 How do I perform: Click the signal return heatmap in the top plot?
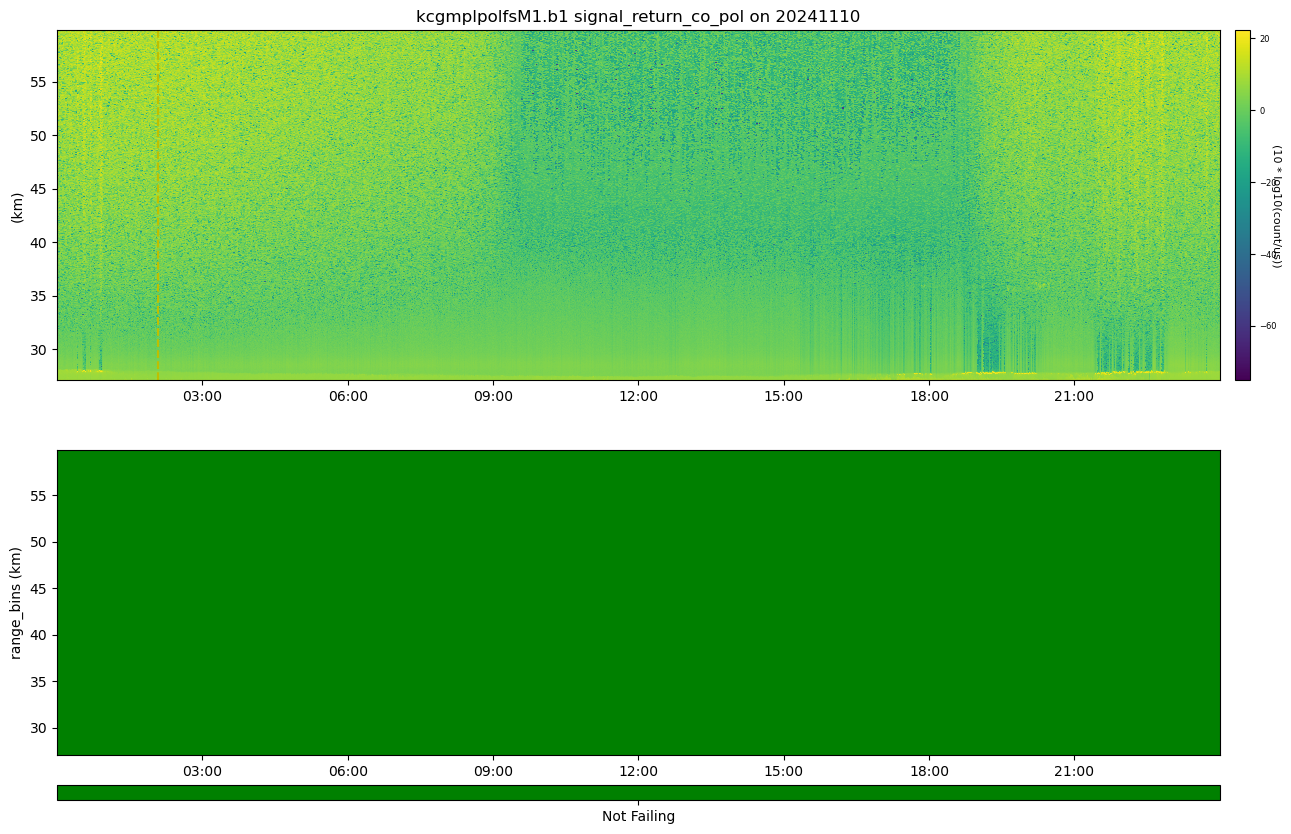pos(638,205)
